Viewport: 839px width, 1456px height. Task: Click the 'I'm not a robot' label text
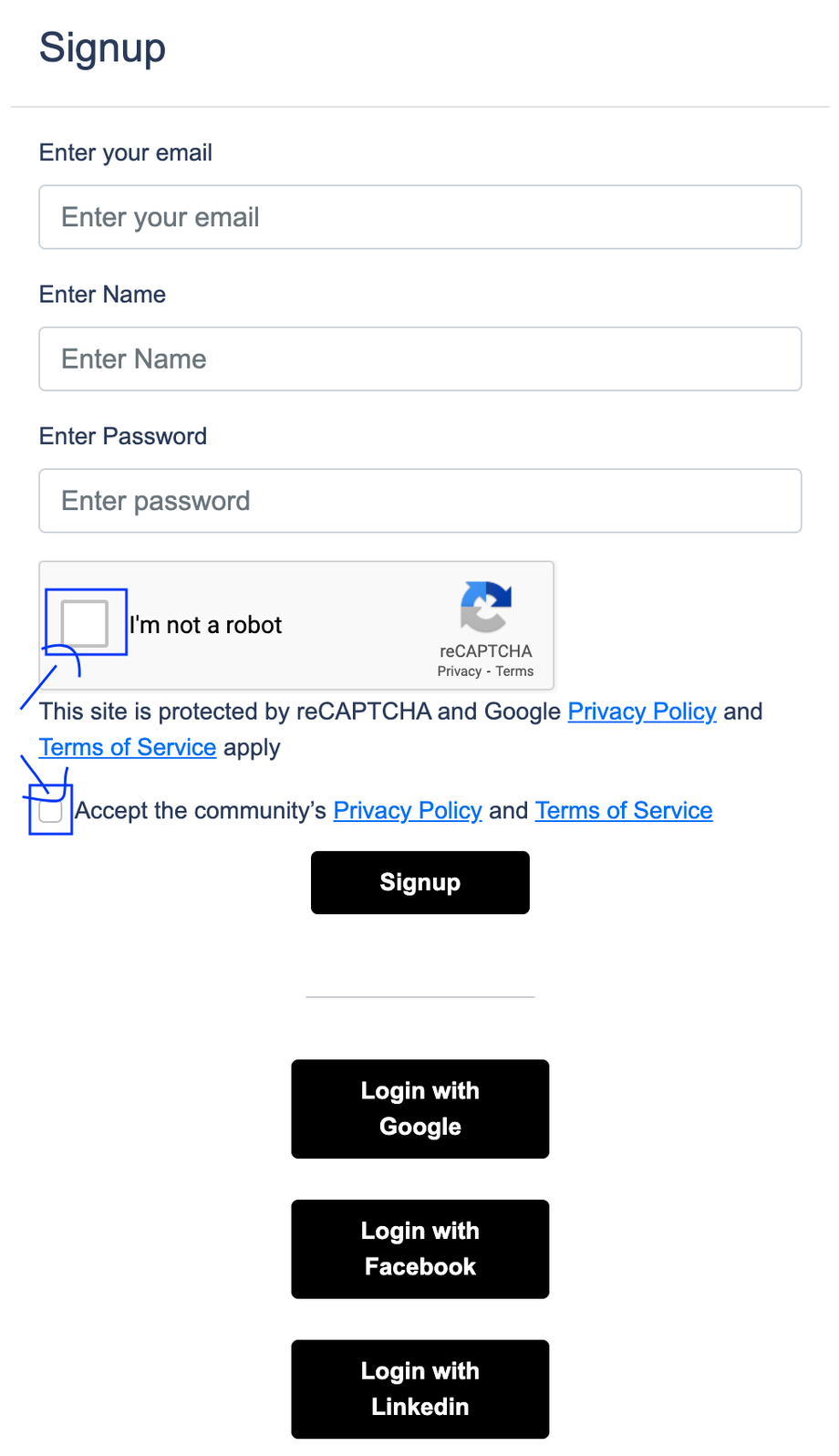[206, 625]
